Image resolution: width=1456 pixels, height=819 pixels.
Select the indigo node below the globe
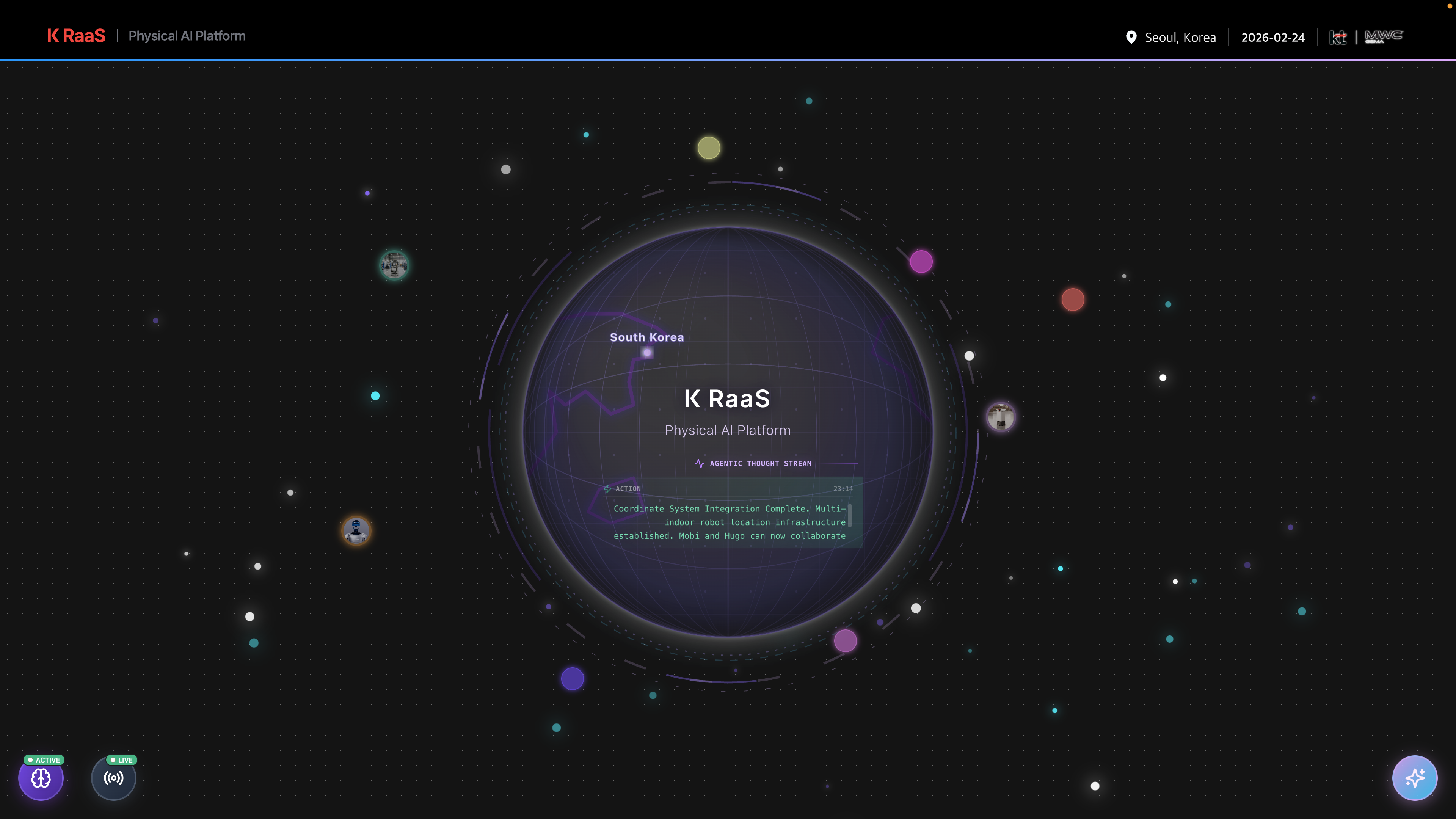[572, 678]
